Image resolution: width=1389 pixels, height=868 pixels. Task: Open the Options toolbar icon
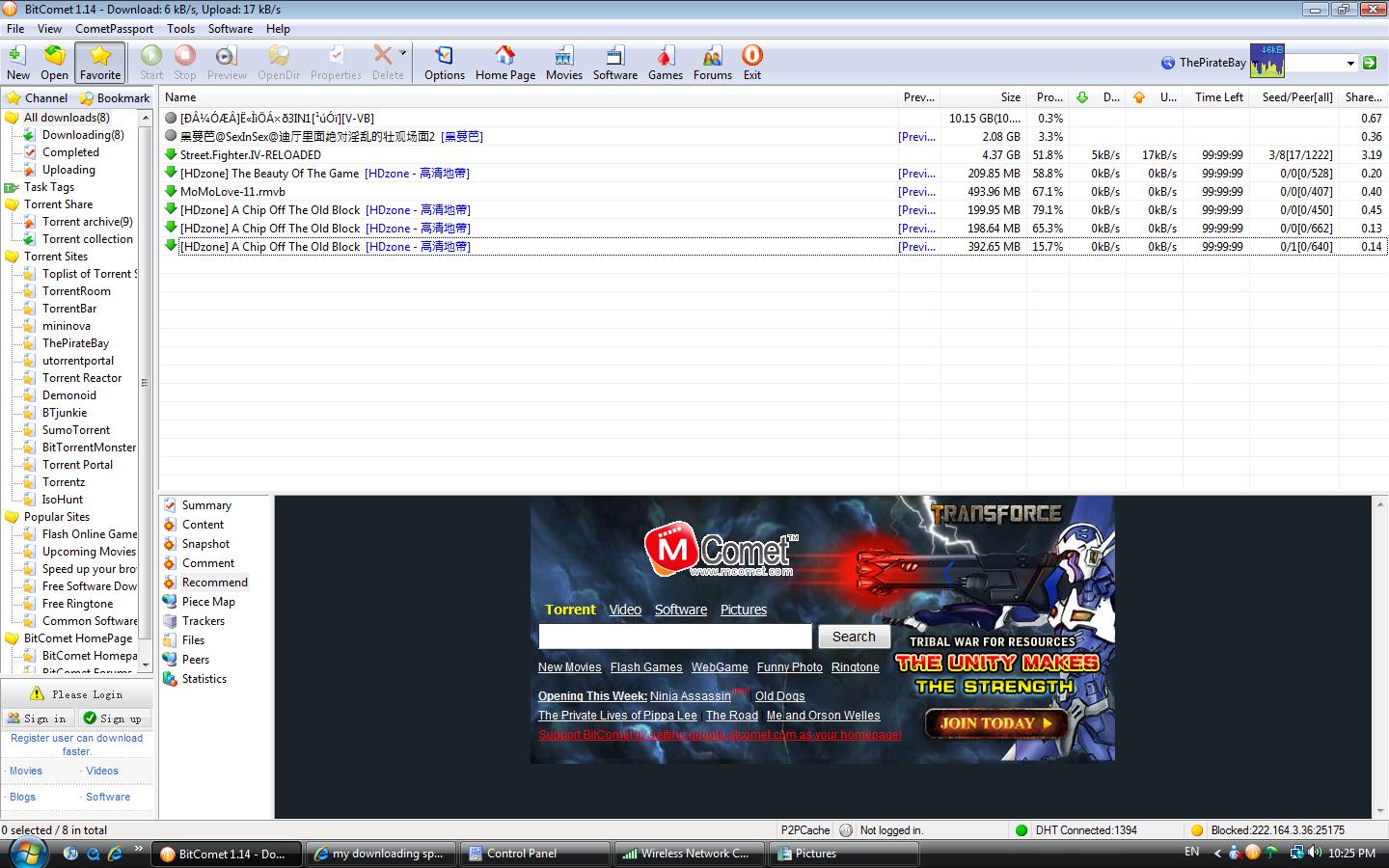tap(445, 63)
